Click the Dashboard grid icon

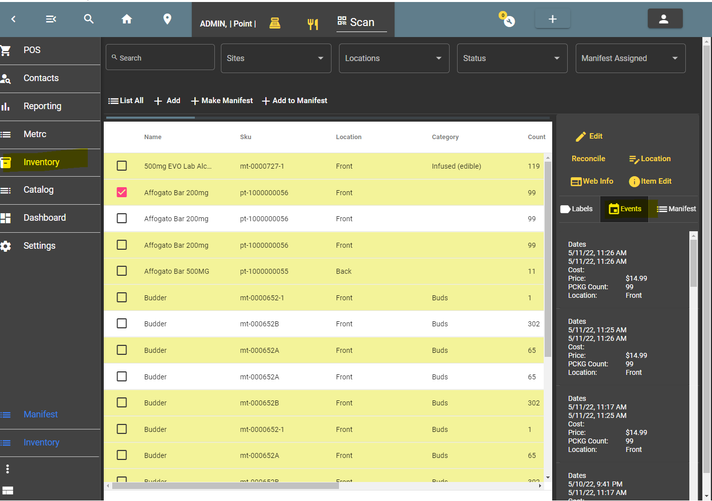[x=5, y=218]
